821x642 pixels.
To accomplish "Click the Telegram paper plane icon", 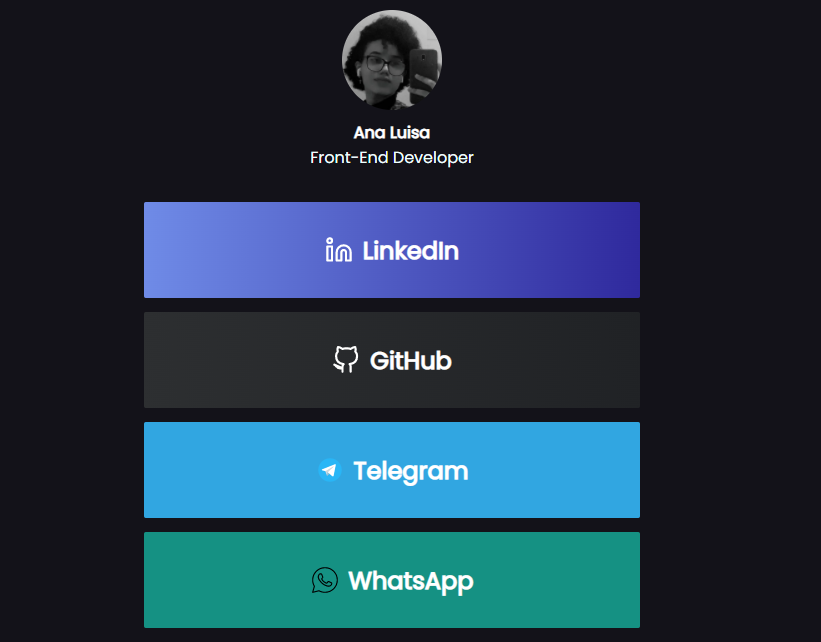I will 330,470.
